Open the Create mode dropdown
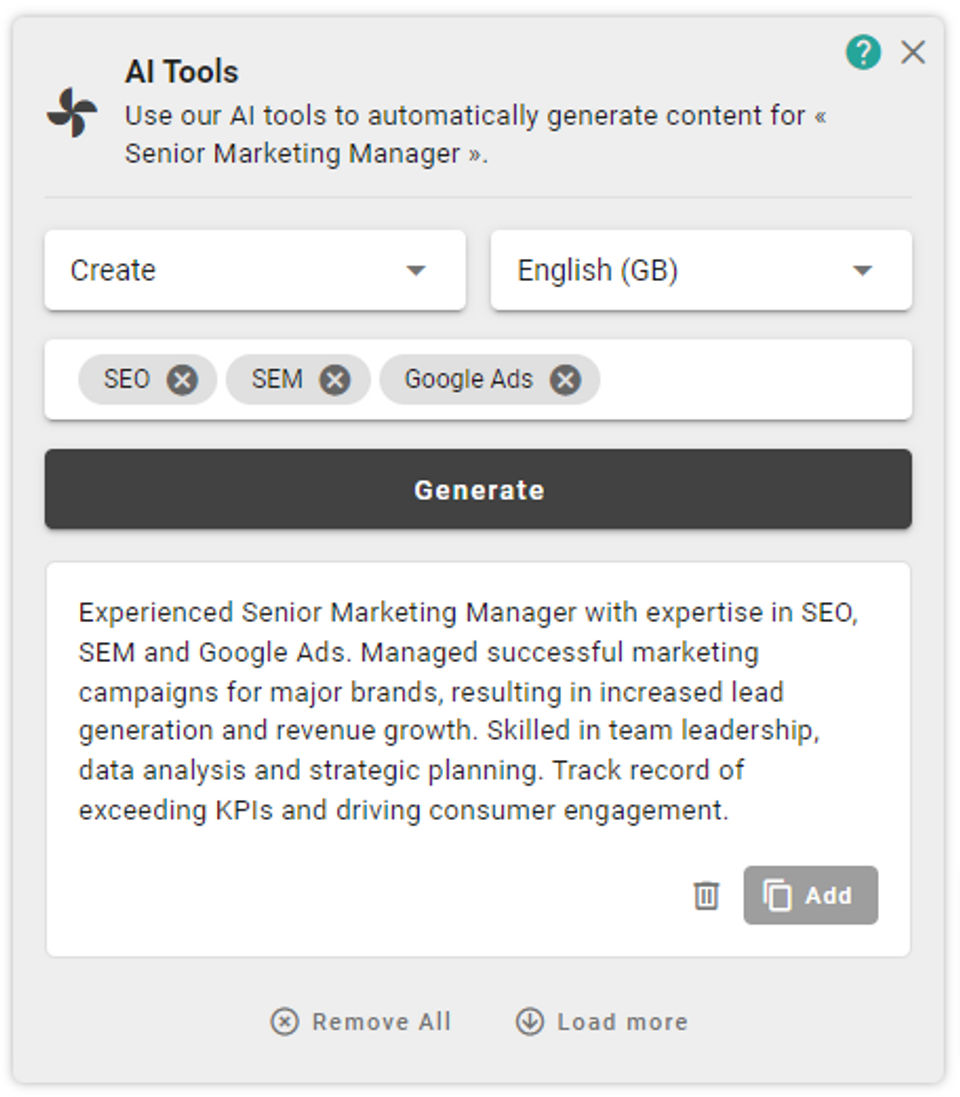 tap(254, 270)
